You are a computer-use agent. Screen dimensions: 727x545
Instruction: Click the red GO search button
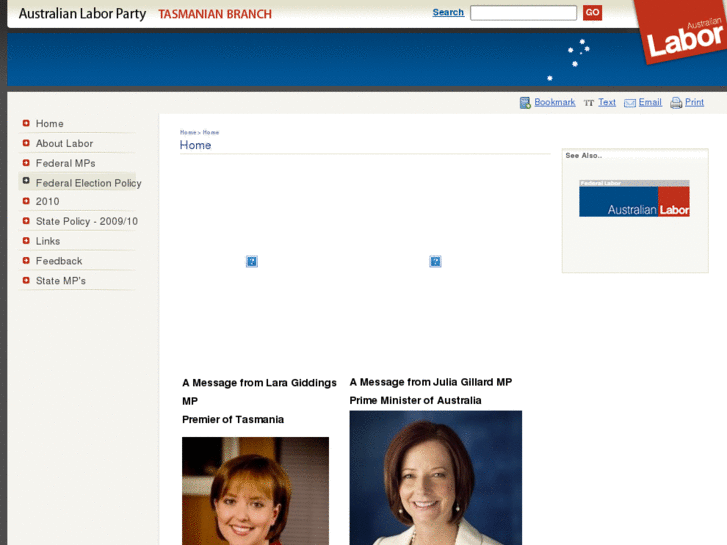point(593,13)
